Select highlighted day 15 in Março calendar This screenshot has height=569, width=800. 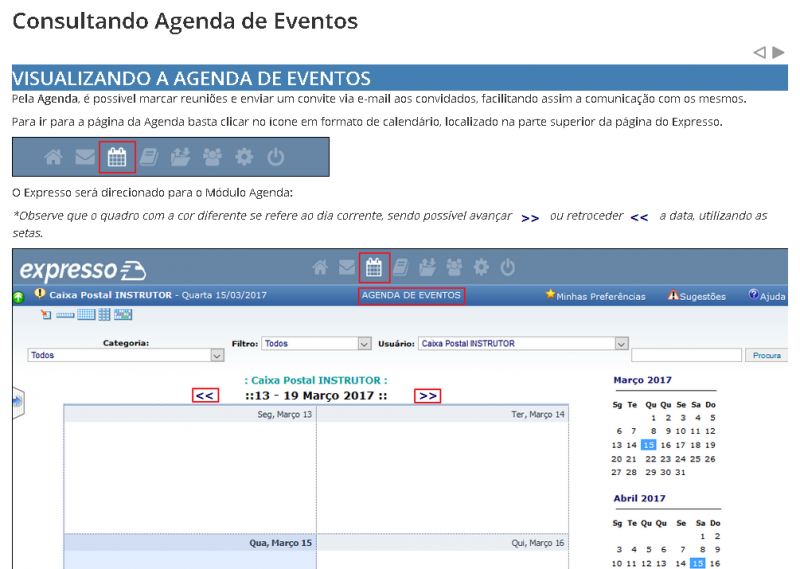(648, 445)
